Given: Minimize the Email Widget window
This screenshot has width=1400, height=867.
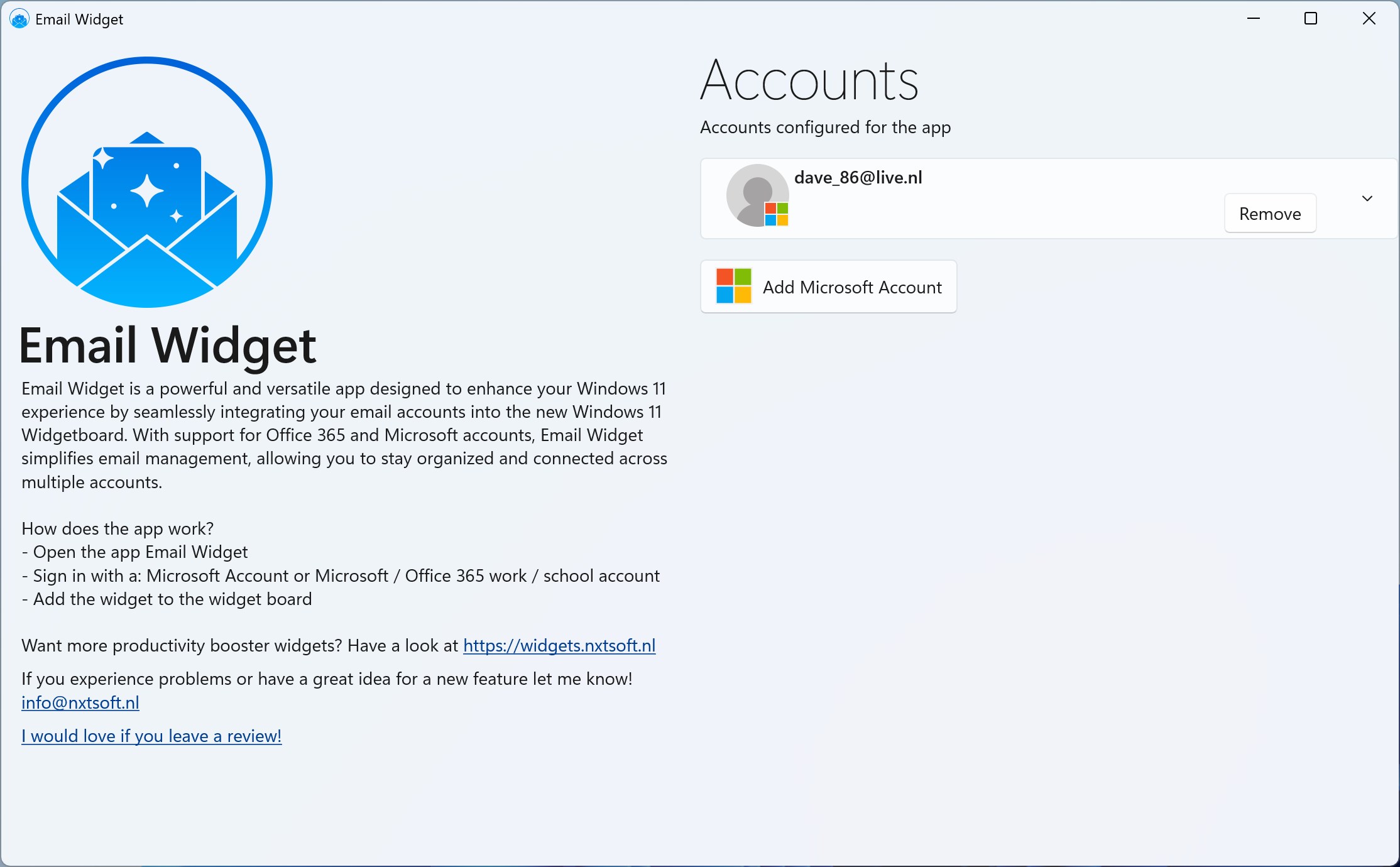Looking at the screenshot, I should pos(1254,19).
